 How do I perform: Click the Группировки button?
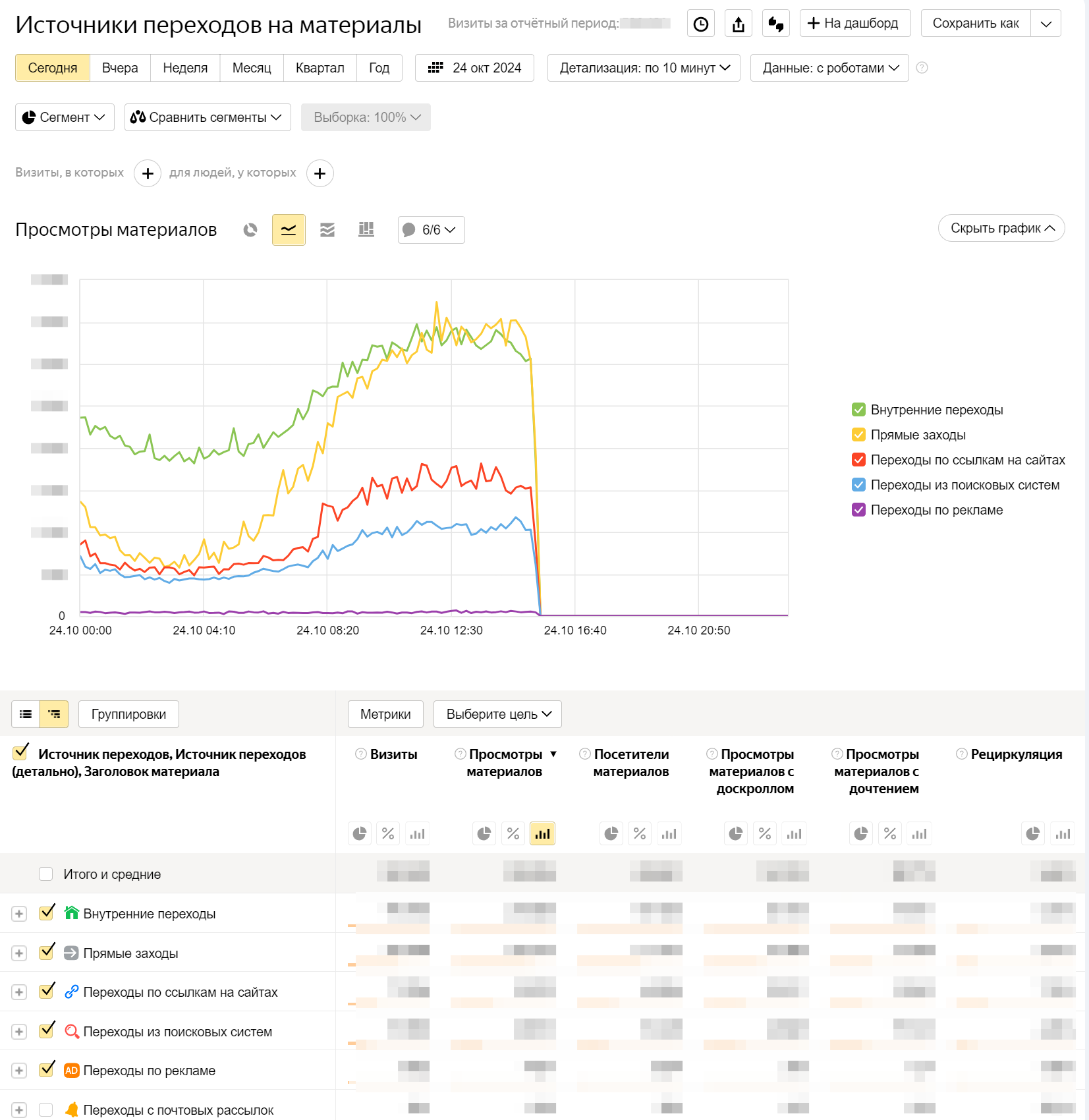point(128,714)
